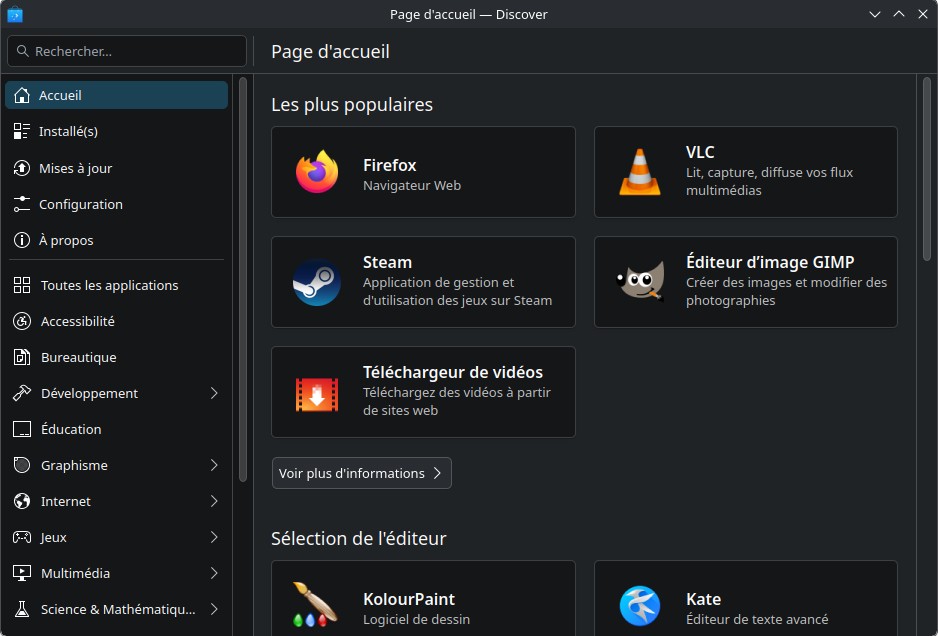This screenshot has height=636, width=938.
Task: Click the Développement hammer icon
Action: (x=22, y=393)
